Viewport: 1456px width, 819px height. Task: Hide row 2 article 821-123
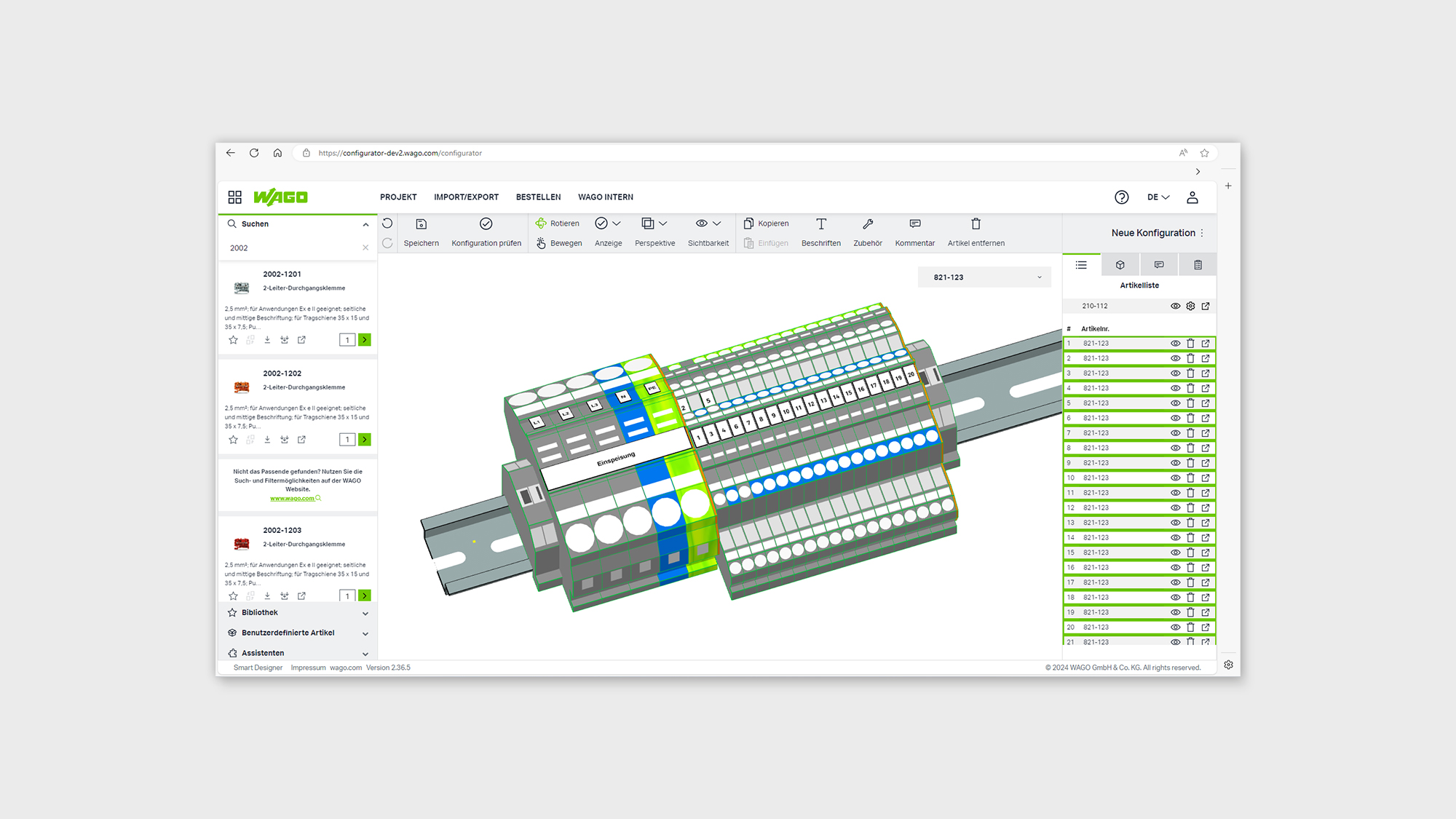pyautogui.click(x=1175, y=359)
